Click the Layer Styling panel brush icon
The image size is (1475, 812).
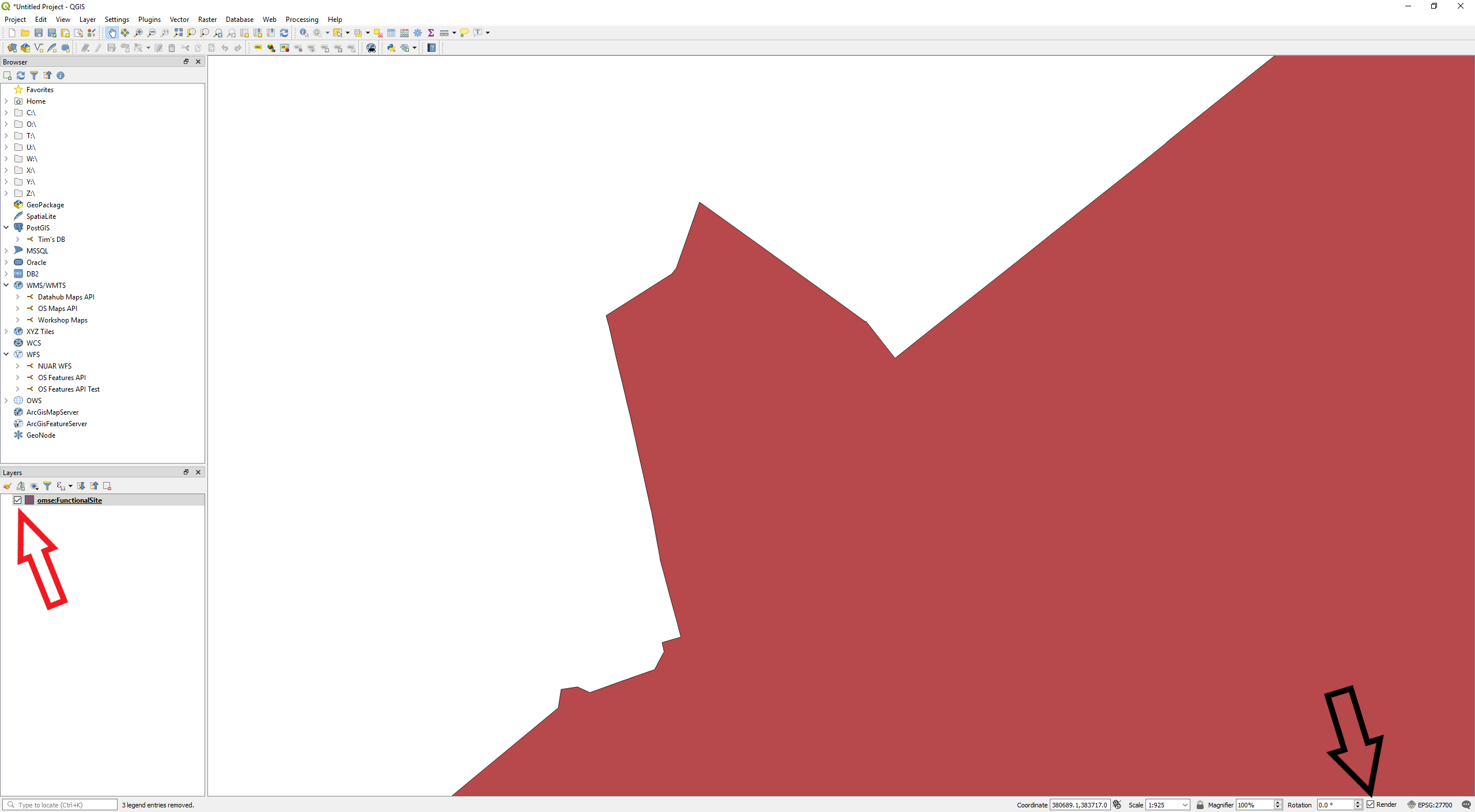pos(7,486)
